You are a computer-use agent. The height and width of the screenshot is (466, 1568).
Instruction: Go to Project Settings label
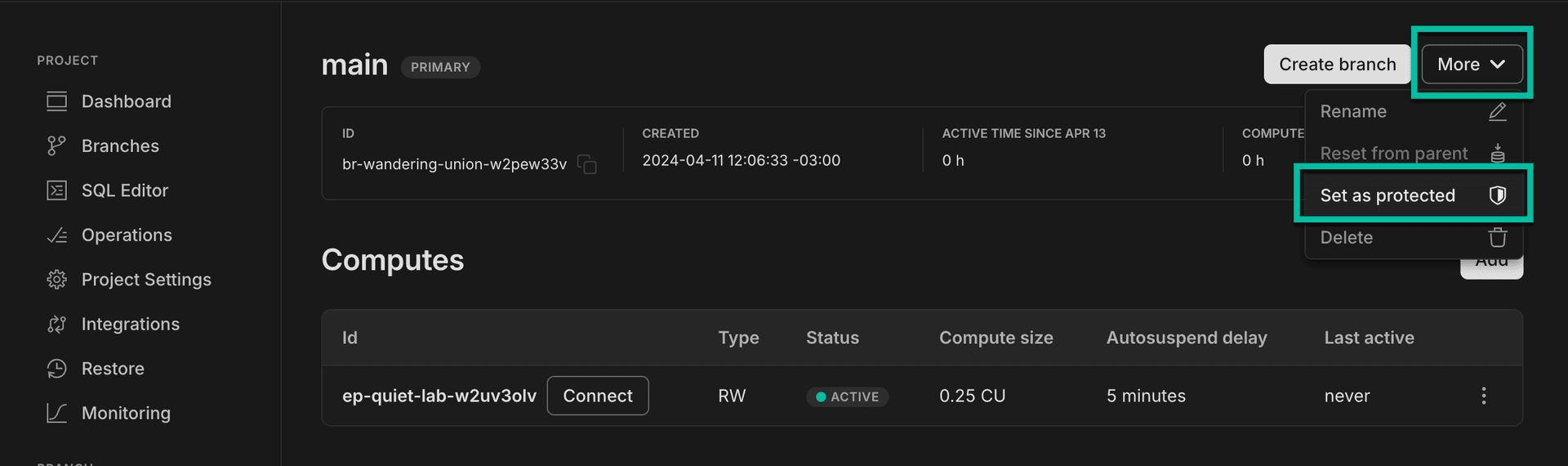(146, 280)
